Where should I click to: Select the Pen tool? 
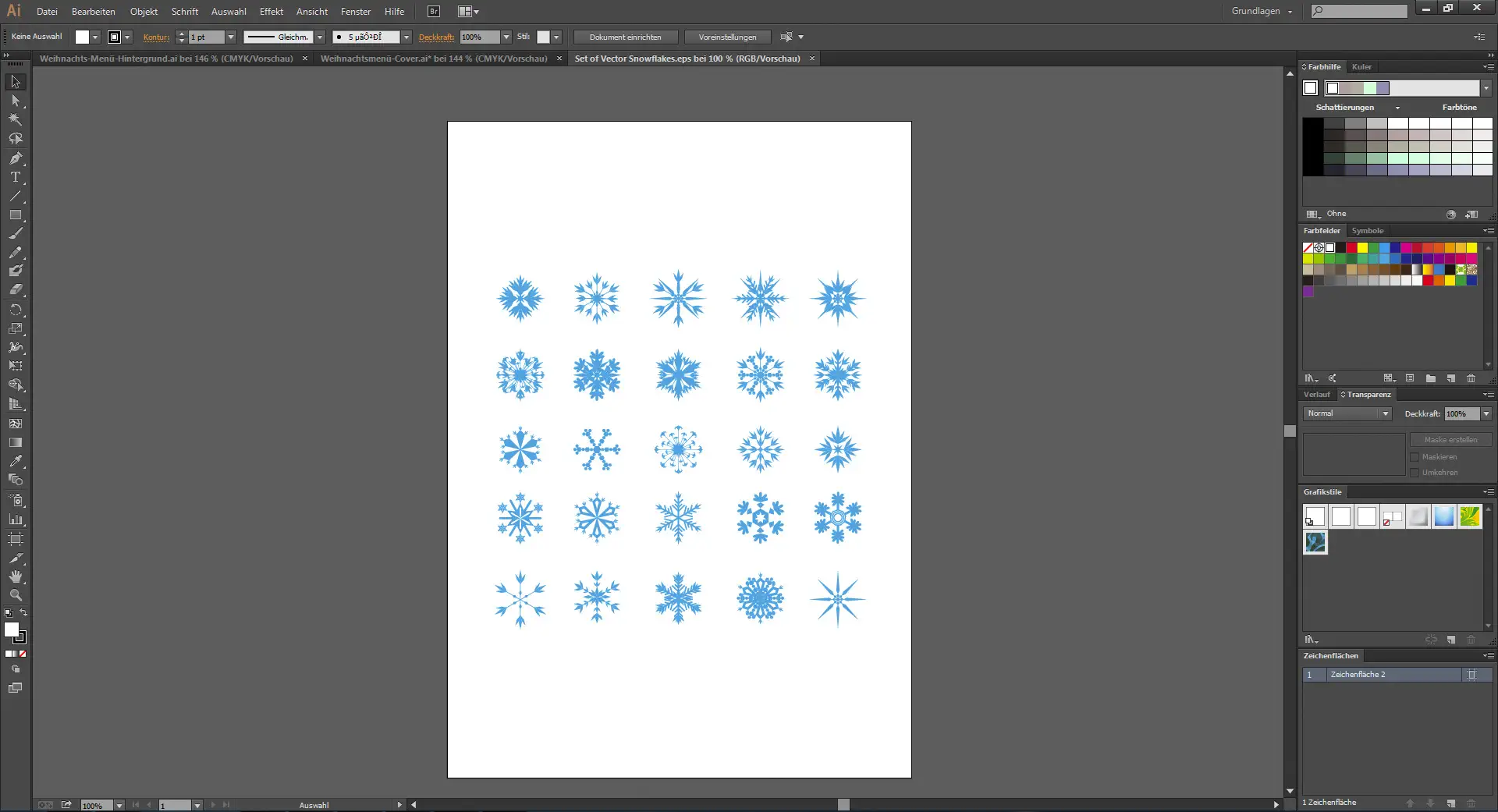point(16,158)
